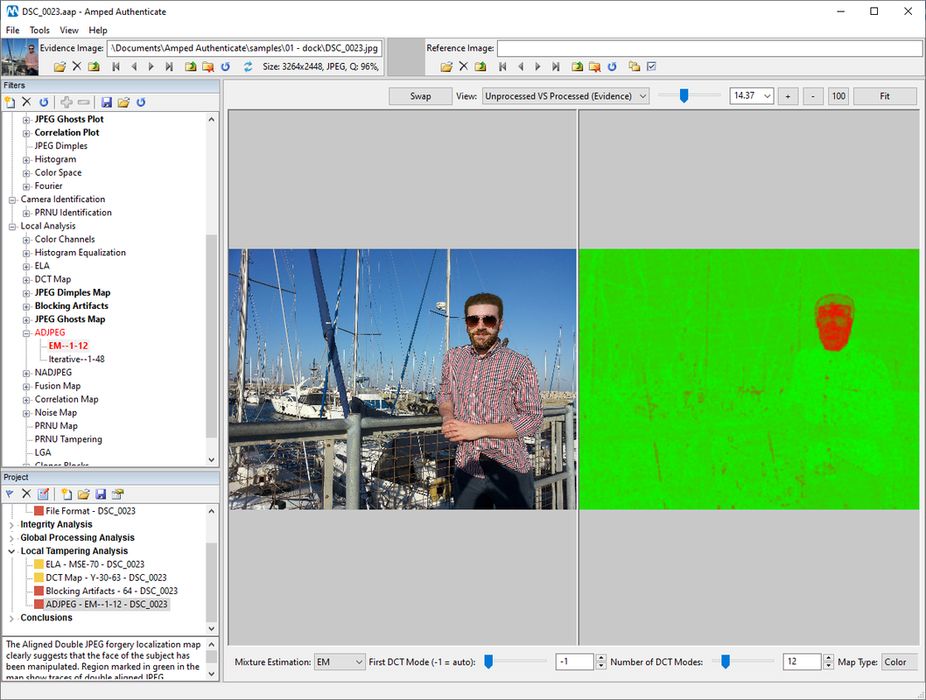Click the Swap button
The image size is (926, 700).
[420, 96]
